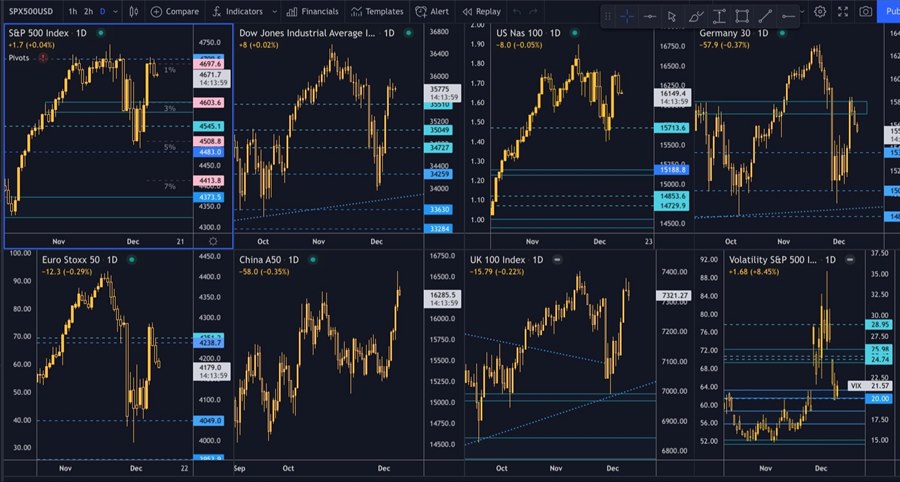
Task: Enter fullscreen mode
Action: 843,11
